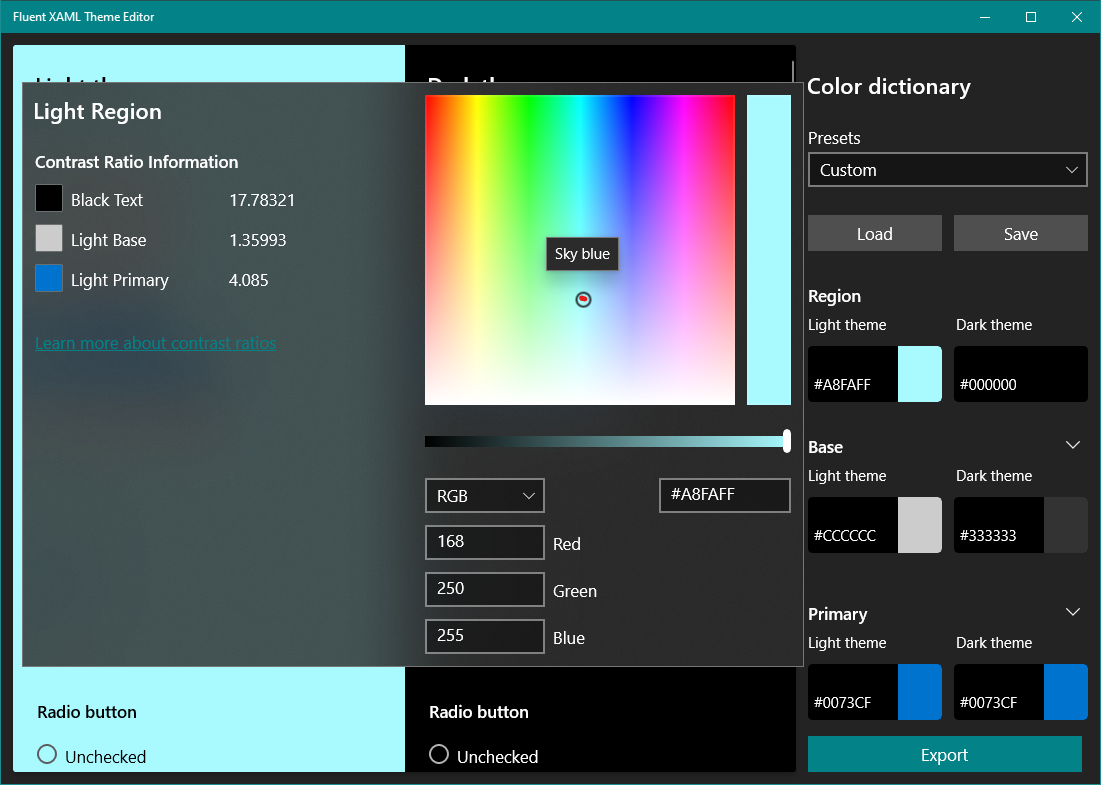Click the Sky blue point on the spectrum

[583, 299]
